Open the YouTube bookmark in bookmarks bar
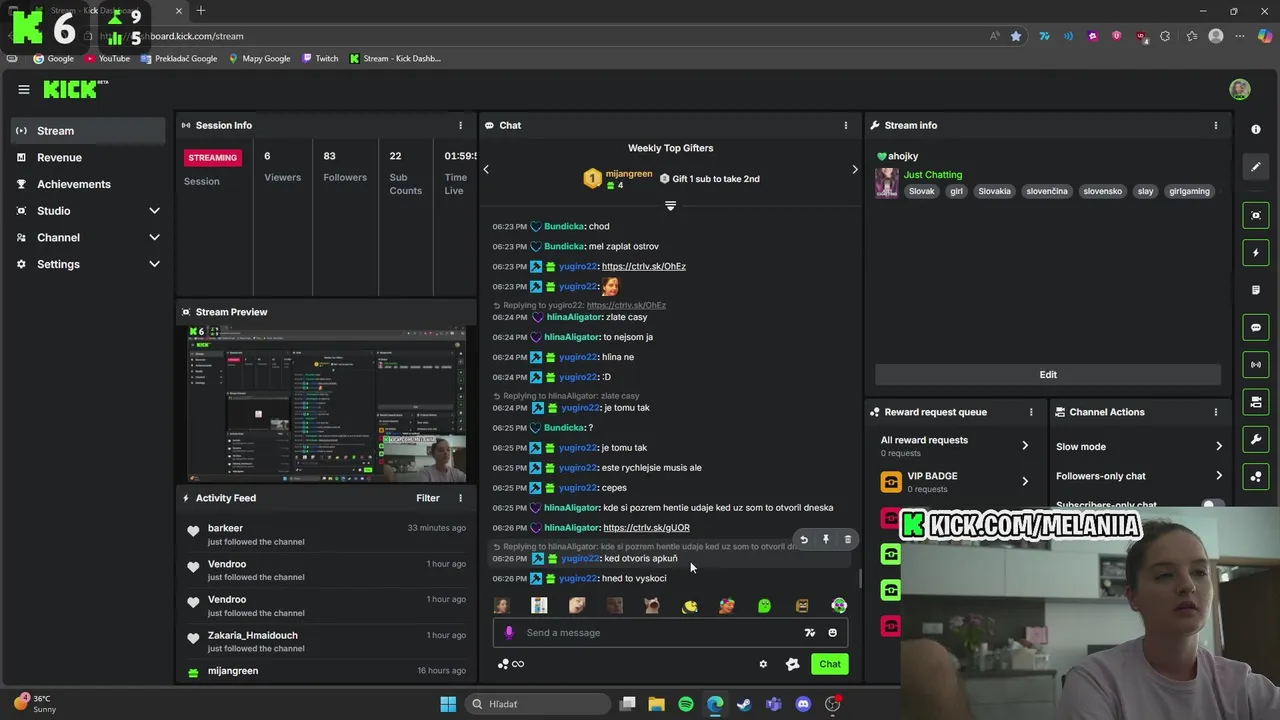Screen dimensions: 1280x720 [107, 58]
